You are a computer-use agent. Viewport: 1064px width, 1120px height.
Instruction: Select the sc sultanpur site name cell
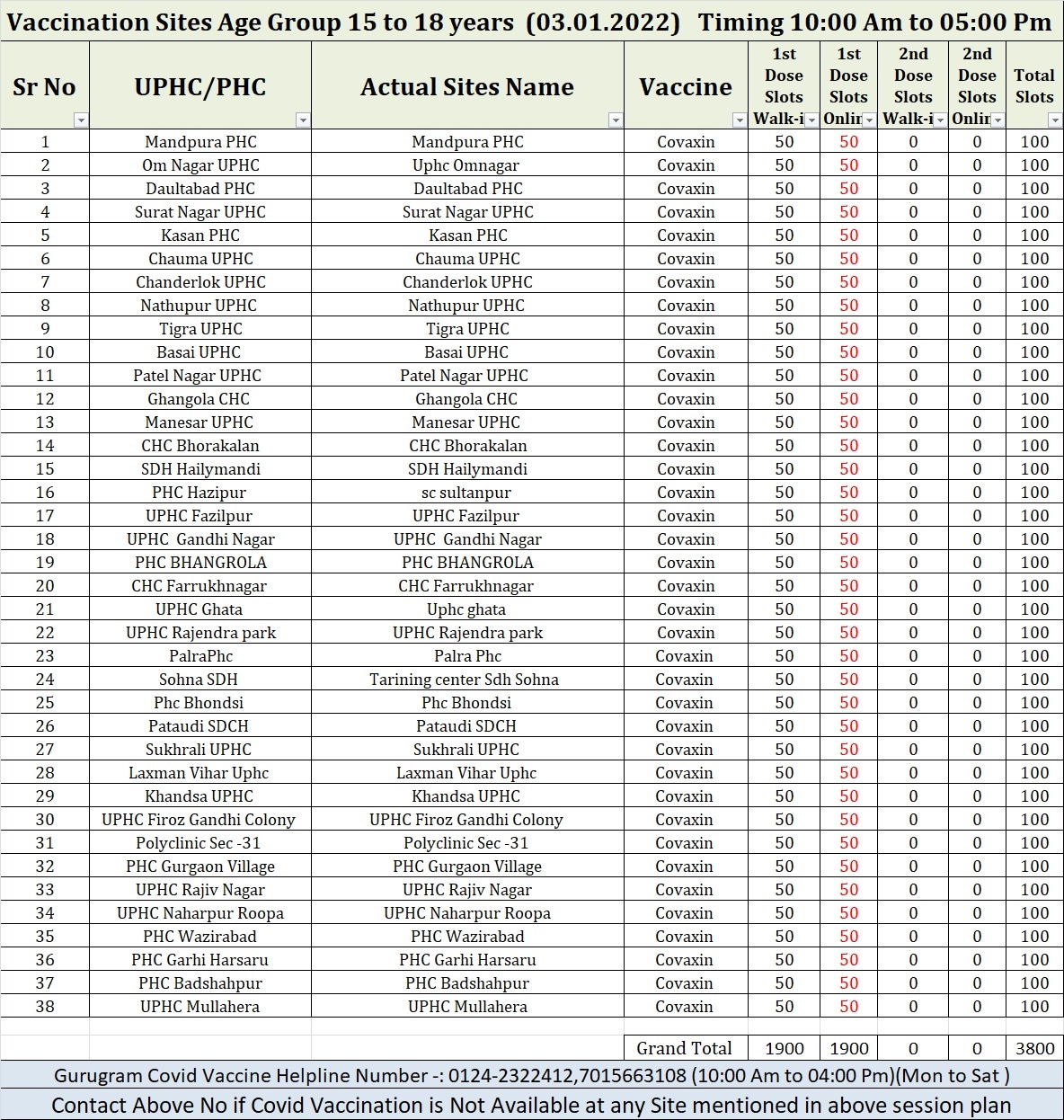pos(467,492)
